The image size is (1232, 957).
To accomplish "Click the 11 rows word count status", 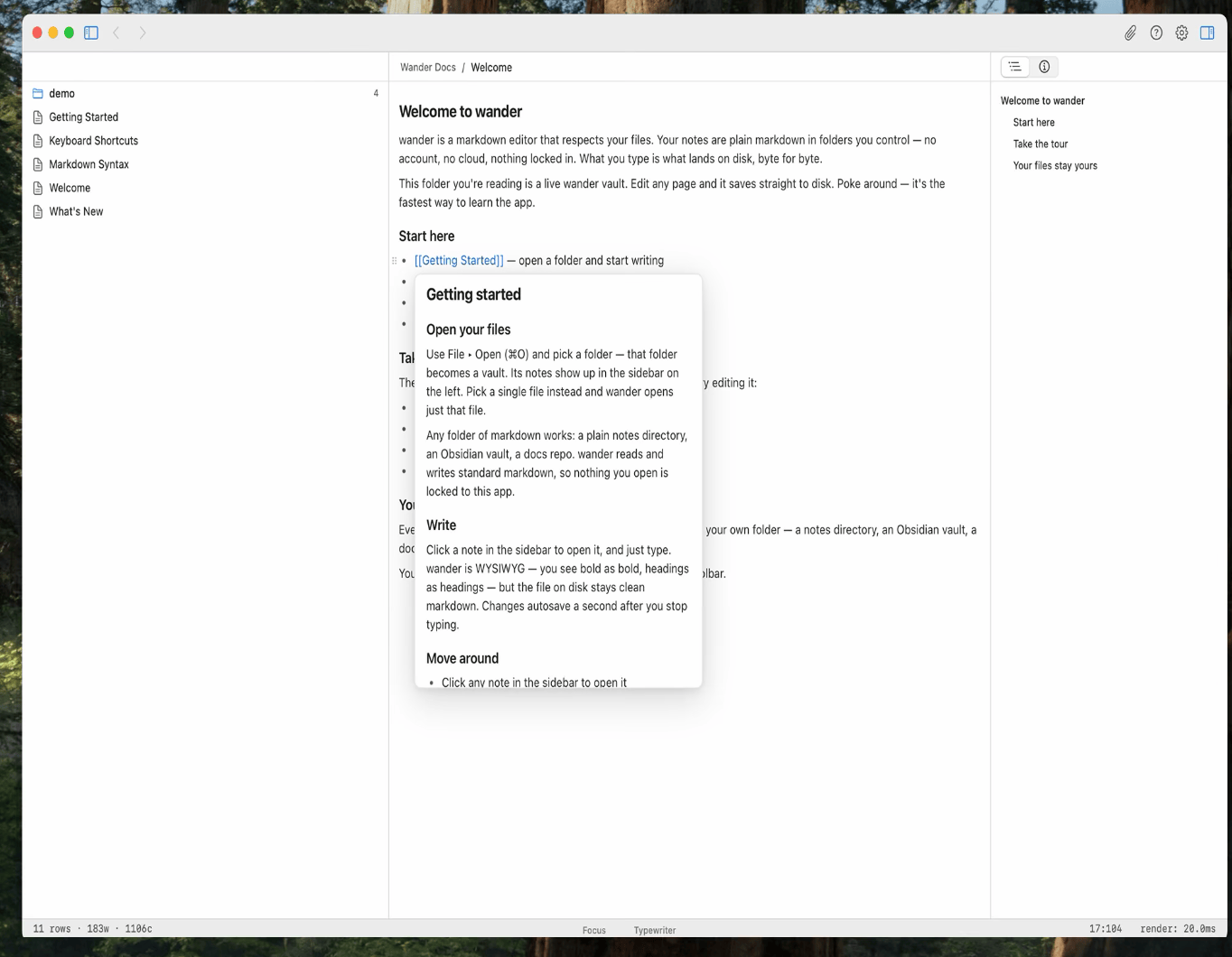I will tap(92, 929).
